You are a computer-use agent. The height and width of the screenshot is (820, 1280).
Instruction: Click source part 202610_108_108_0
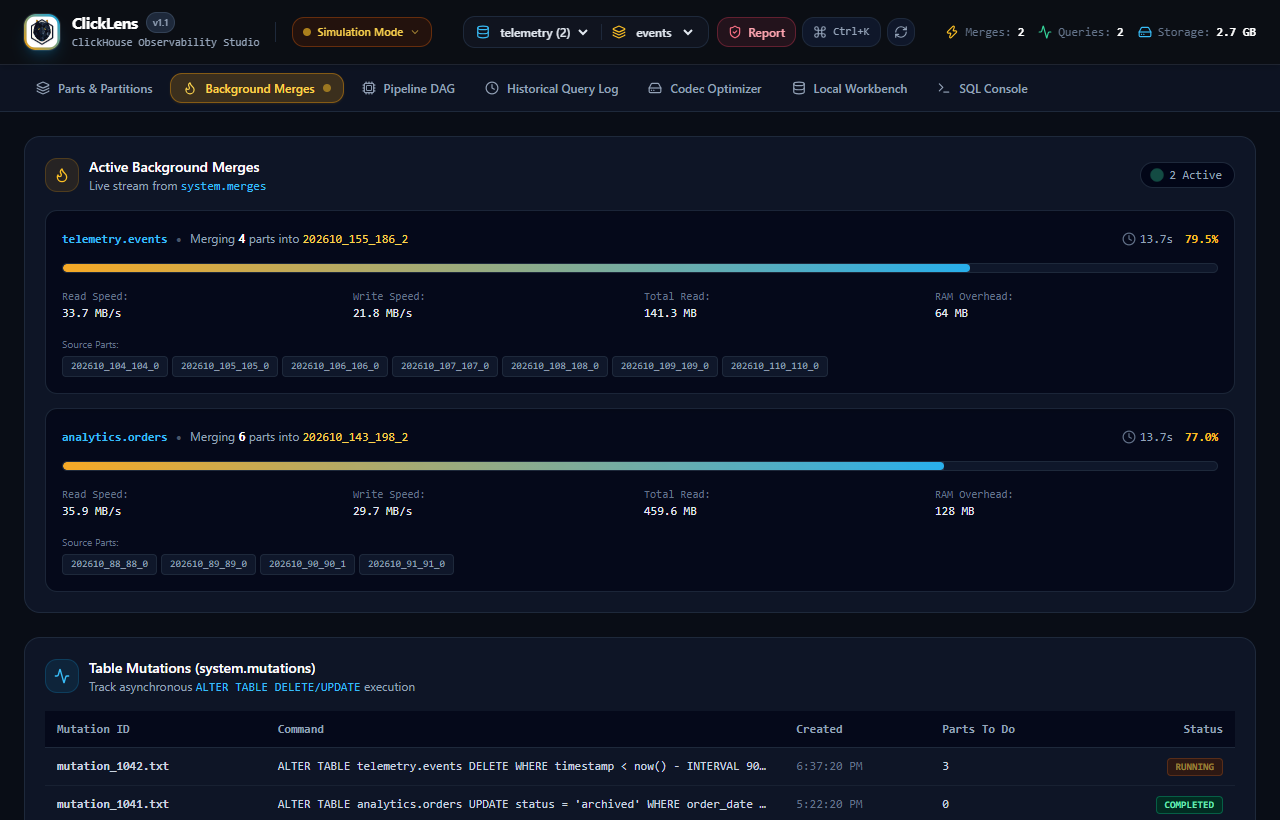tap(555, 366)
